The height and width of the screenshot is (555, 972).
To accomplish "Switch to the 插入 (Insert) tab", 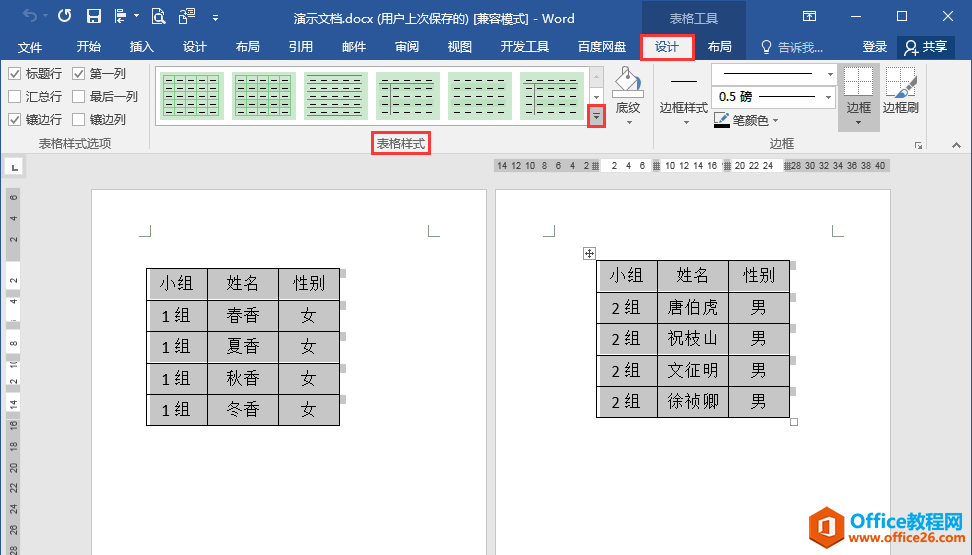I will [x=141, y=47].
